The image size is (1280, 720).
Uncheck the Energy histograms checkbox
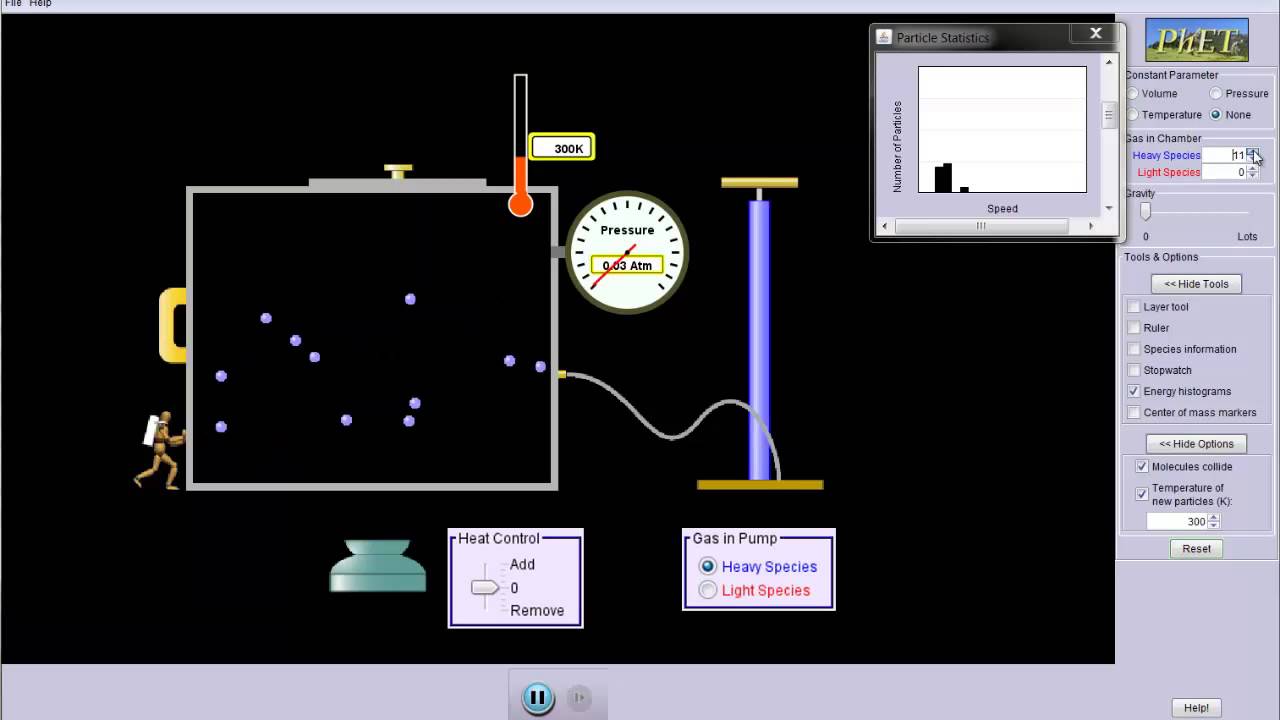(x=1134, y=391)
